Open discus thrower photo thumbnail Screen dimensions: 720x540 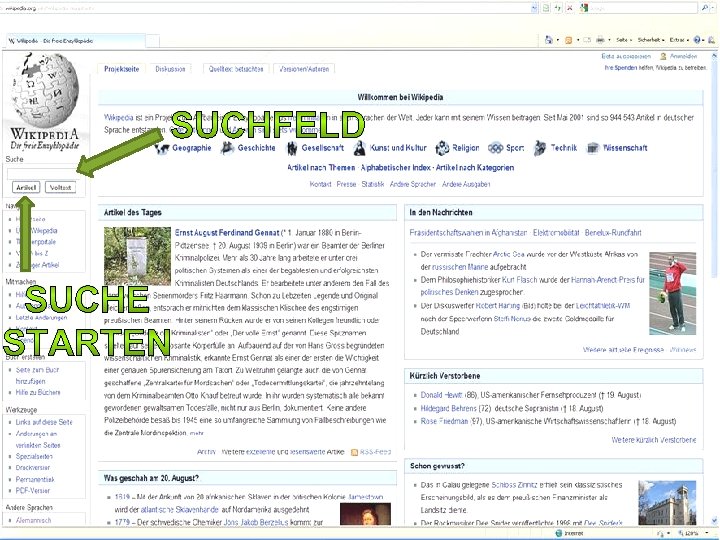pos(673,293)
